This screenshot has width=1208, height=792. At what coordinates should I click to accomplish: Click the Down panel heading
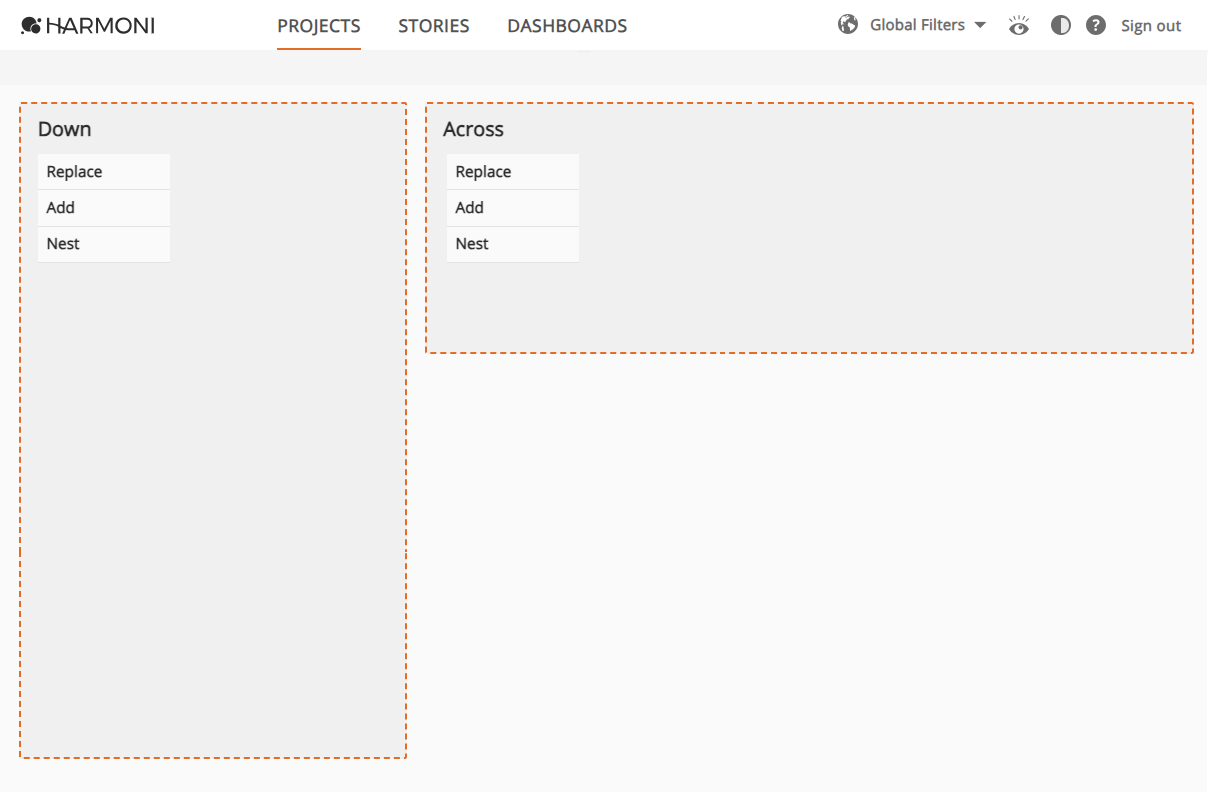tap(65, 129)
